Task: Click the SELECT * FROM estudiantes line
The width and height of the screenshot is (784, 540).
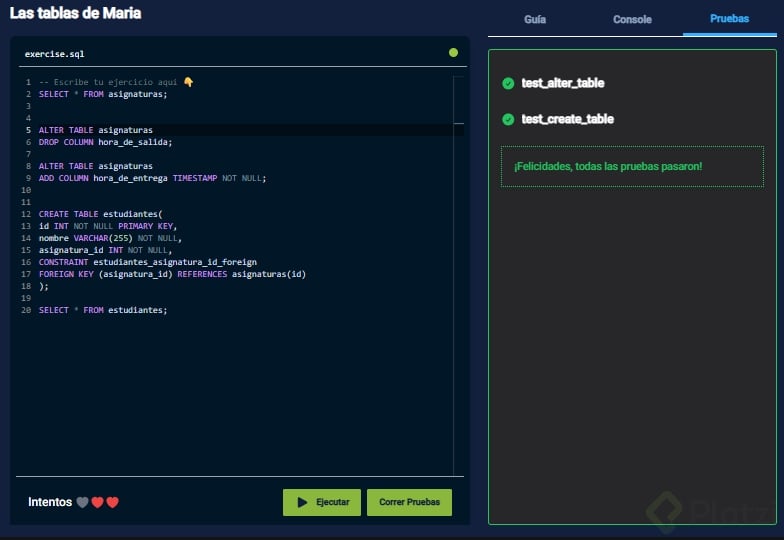Action: pyautogui.click(x=103, y=310)
